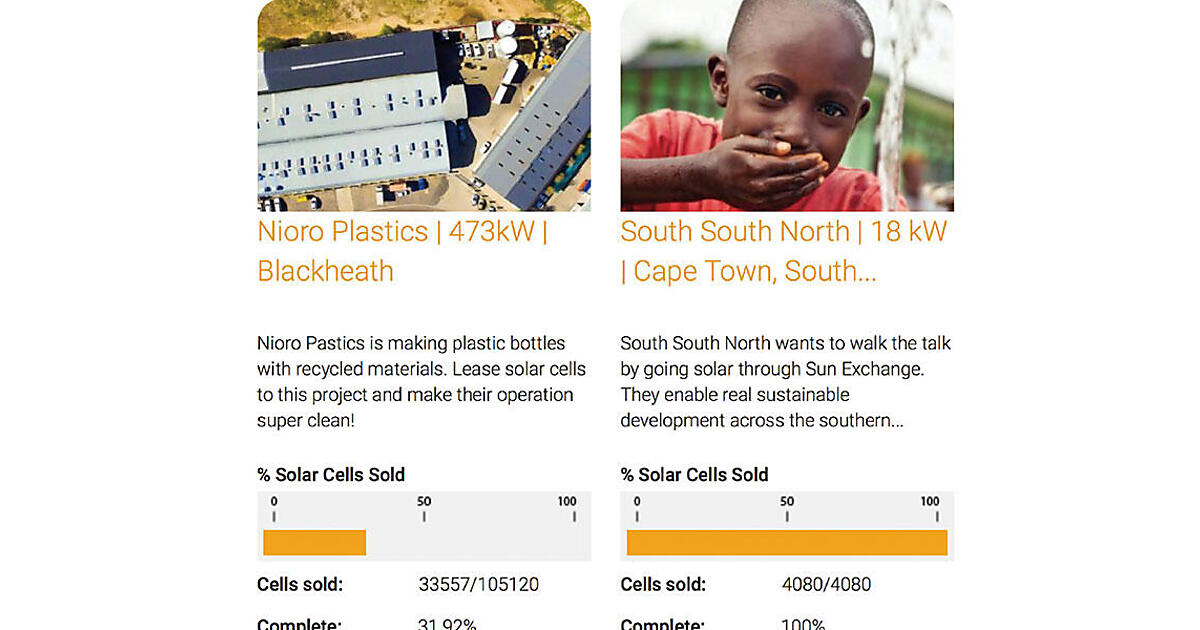The width and height of the screenshot is (1200, 630).
Task: Click the South South North full progress bar
Action: pyautogui.click(x=787, y=543)
